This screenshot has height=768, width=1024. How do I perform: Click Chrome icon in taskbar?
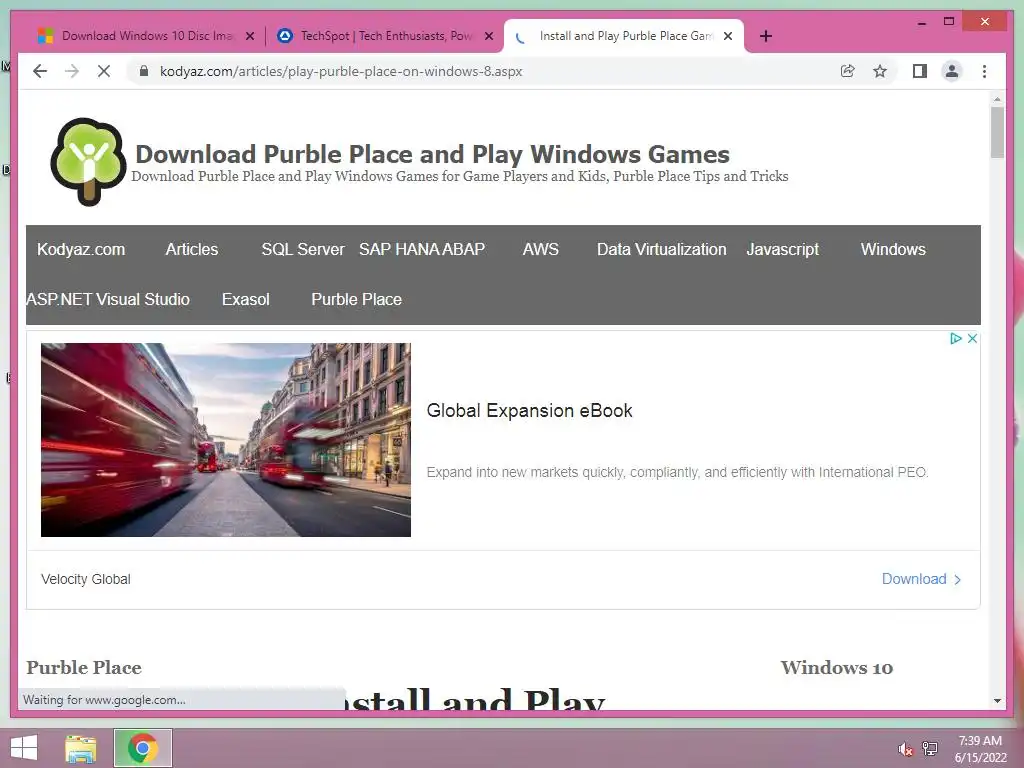[x=143, y=748]
